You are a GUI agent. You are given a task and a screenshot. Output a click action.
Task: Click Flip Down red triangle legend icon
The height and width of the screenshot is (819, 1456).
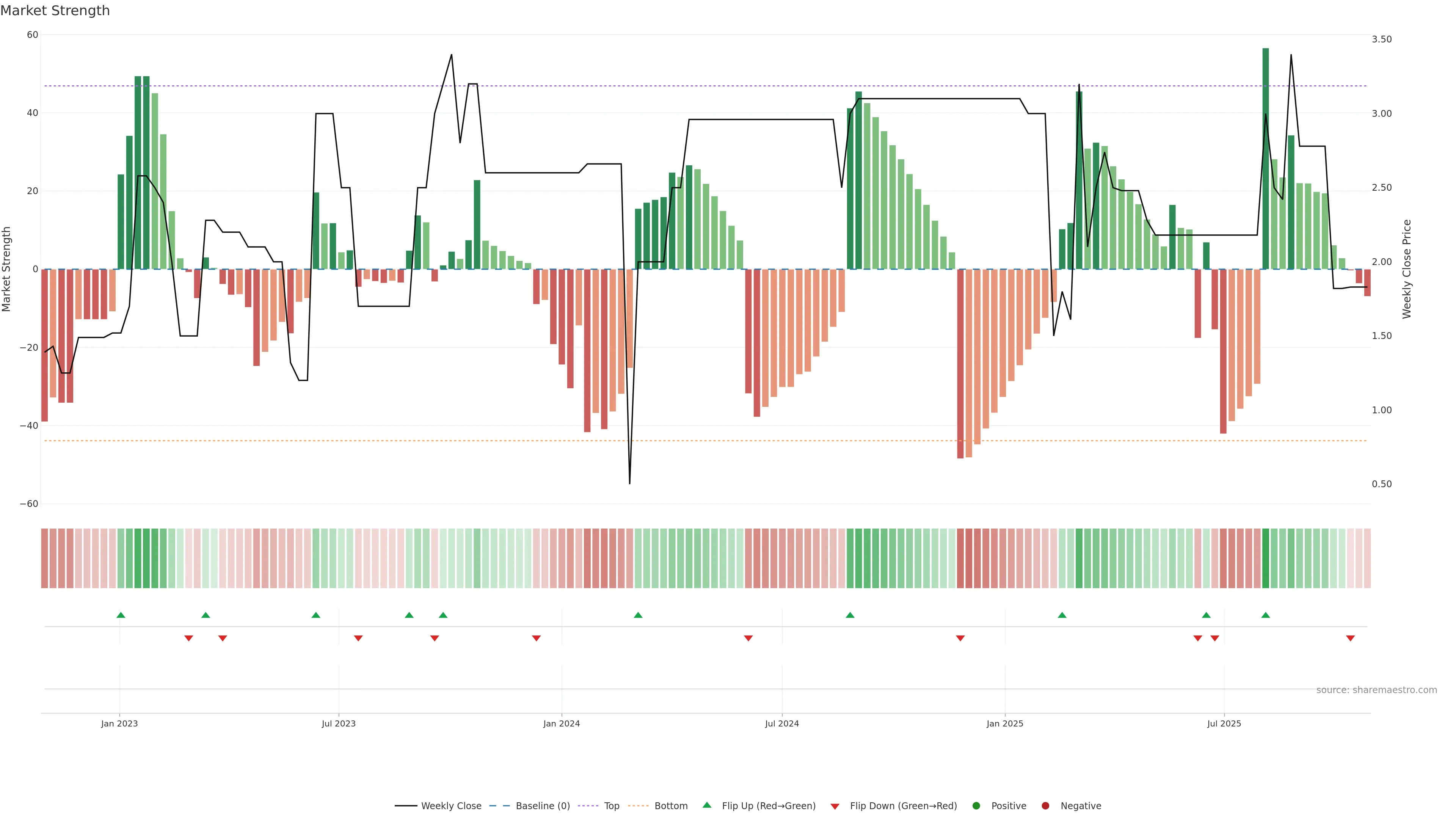pyautogui.click(x=835, y=806)
